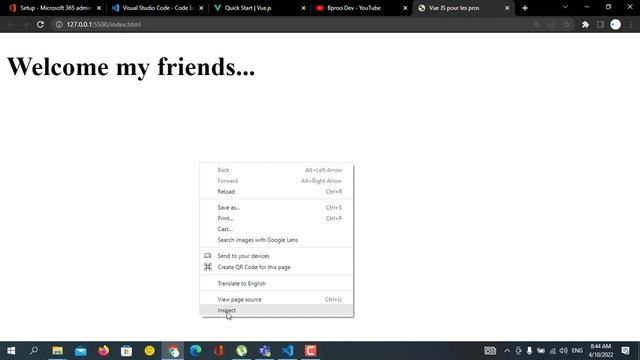Image resolution: width=640 pixels, height=360 pixels.
Task: Open the touch keyboard tray icon
Action: (x=490, y=351)
